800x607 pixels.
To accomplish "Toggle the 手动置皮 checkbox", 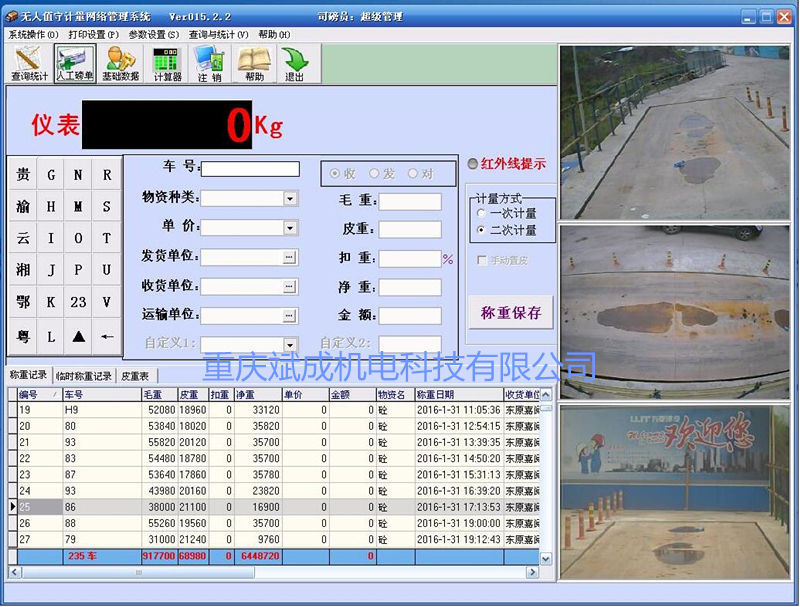I will point(481,260).
